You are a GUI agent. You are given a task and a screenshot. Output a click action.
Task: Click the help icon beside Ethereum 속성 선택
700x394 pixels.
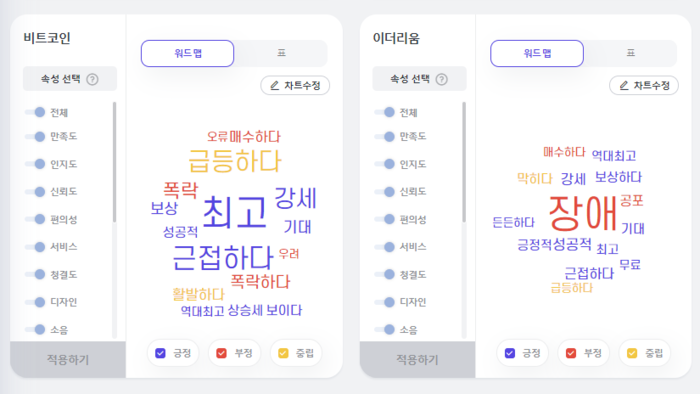tap(442, 79)
